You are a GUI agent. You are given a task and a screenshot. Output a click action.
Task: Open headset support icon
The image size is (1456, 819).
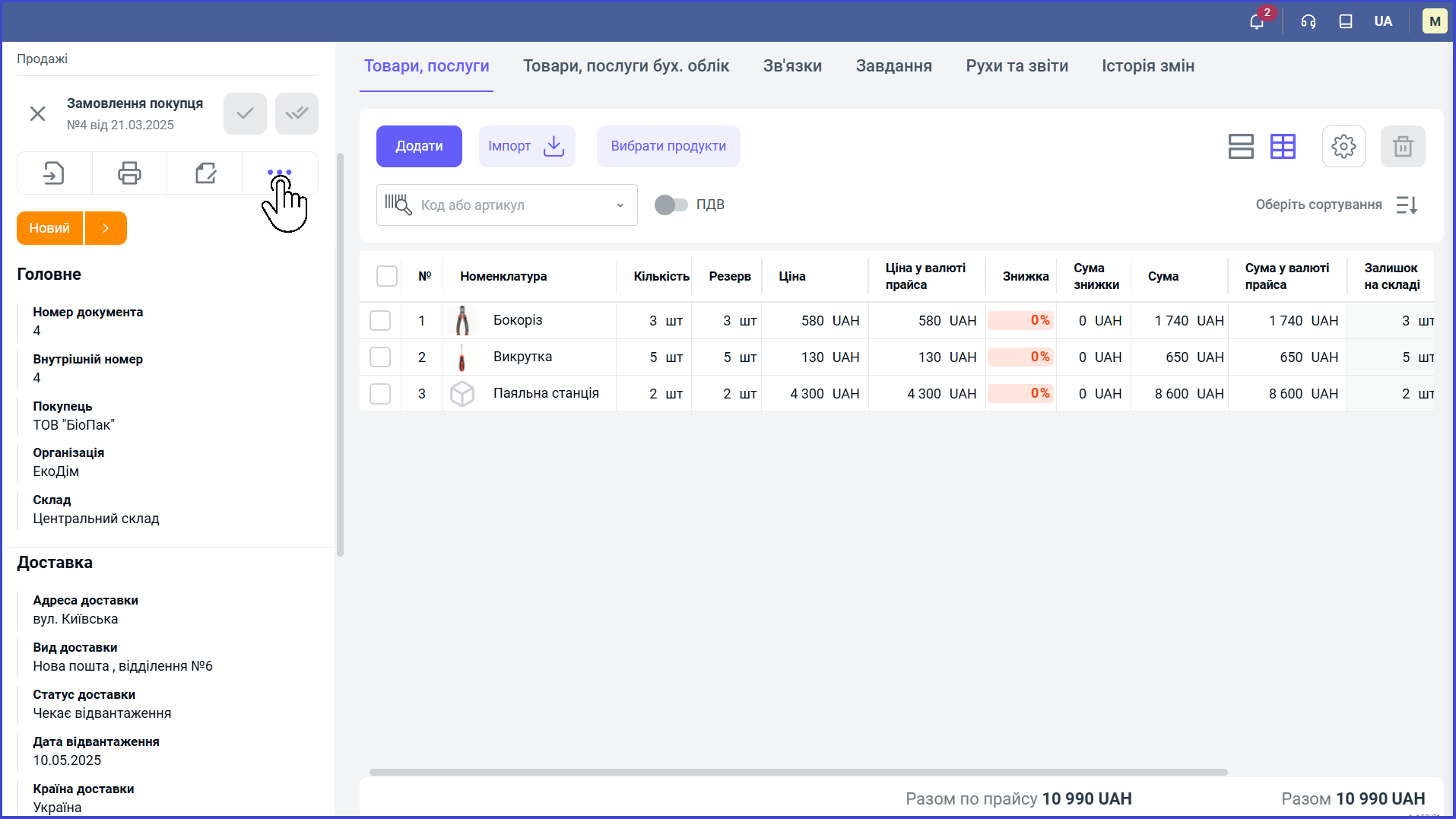point(1308,21)
